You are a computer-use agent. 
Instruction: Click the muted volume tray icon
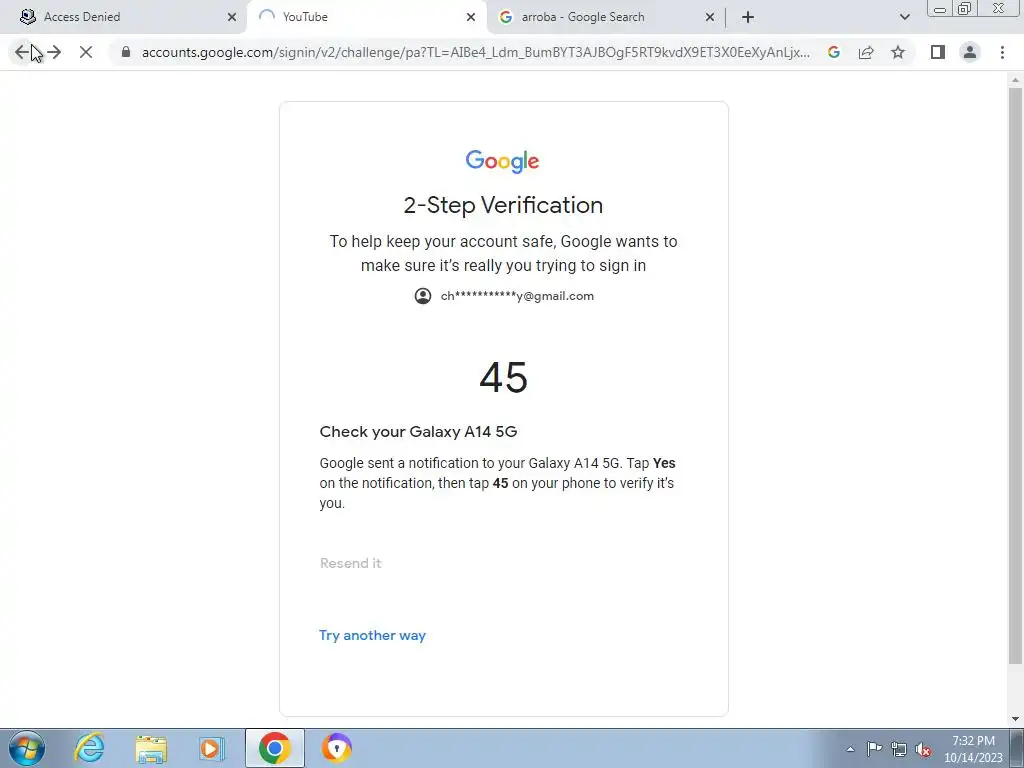pos(923,749)
